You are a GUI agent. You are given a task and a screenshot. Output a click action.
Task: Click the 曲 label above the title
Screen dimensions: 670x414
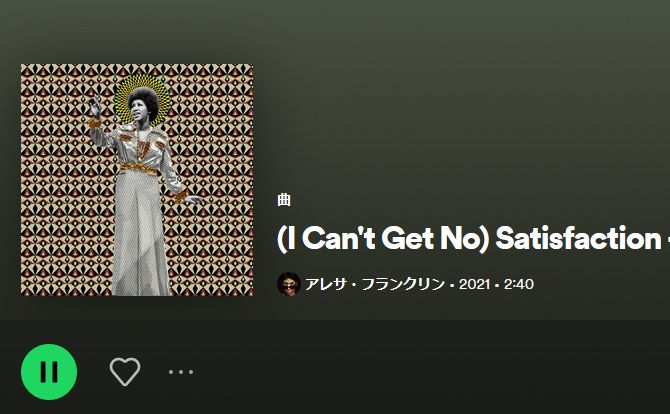[284, 200]
